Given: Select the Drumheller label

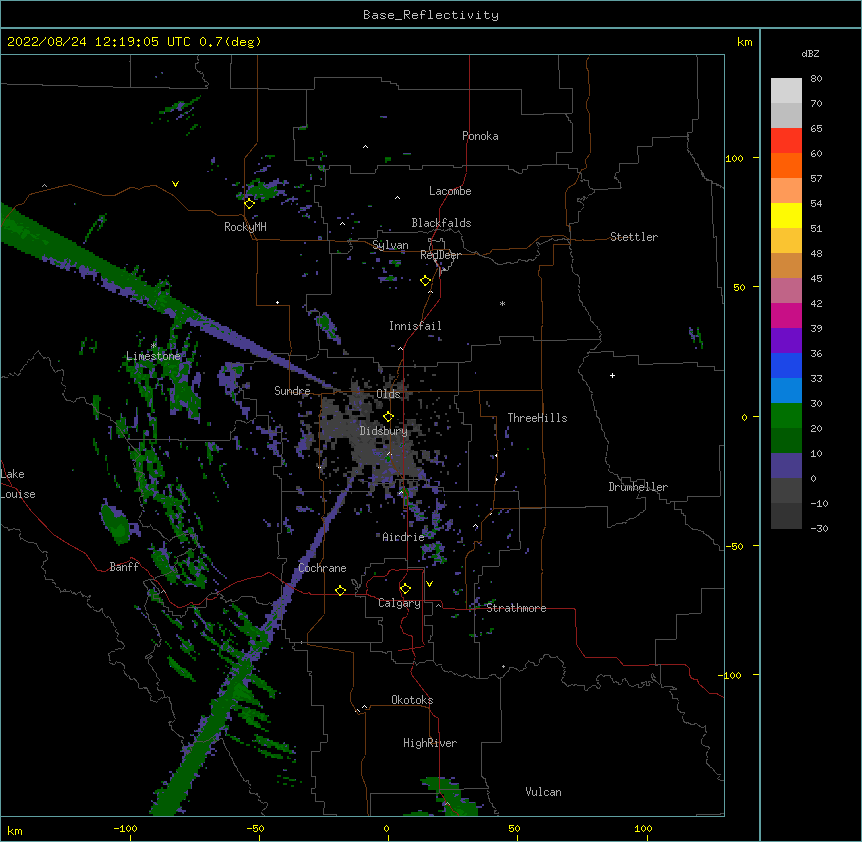Looking at the screenshot, I should 638,487.
